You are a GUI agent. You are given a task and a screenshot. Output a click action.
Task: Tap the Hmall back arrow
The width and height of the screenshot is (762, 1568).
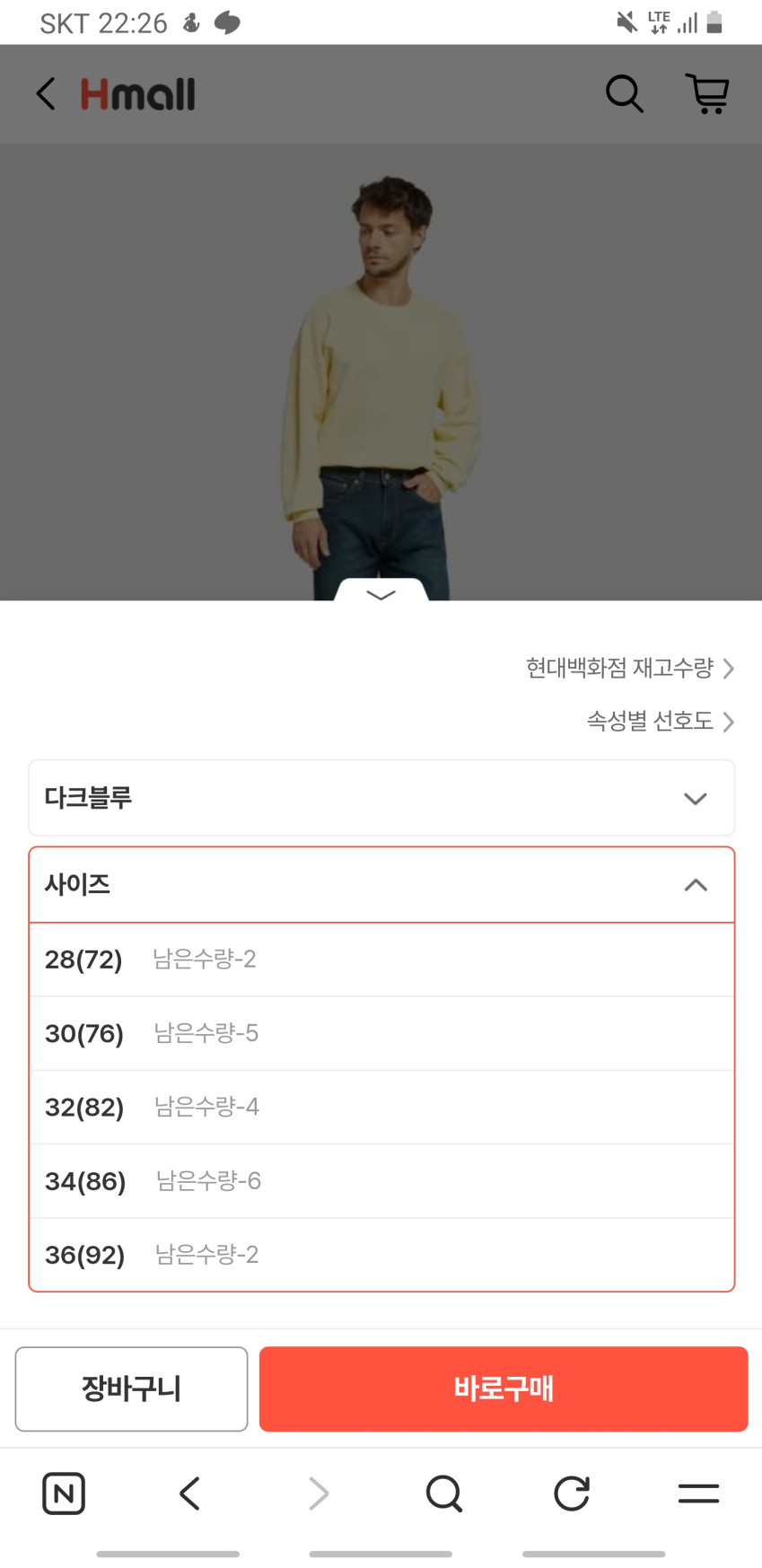click(x=46, y=93)
